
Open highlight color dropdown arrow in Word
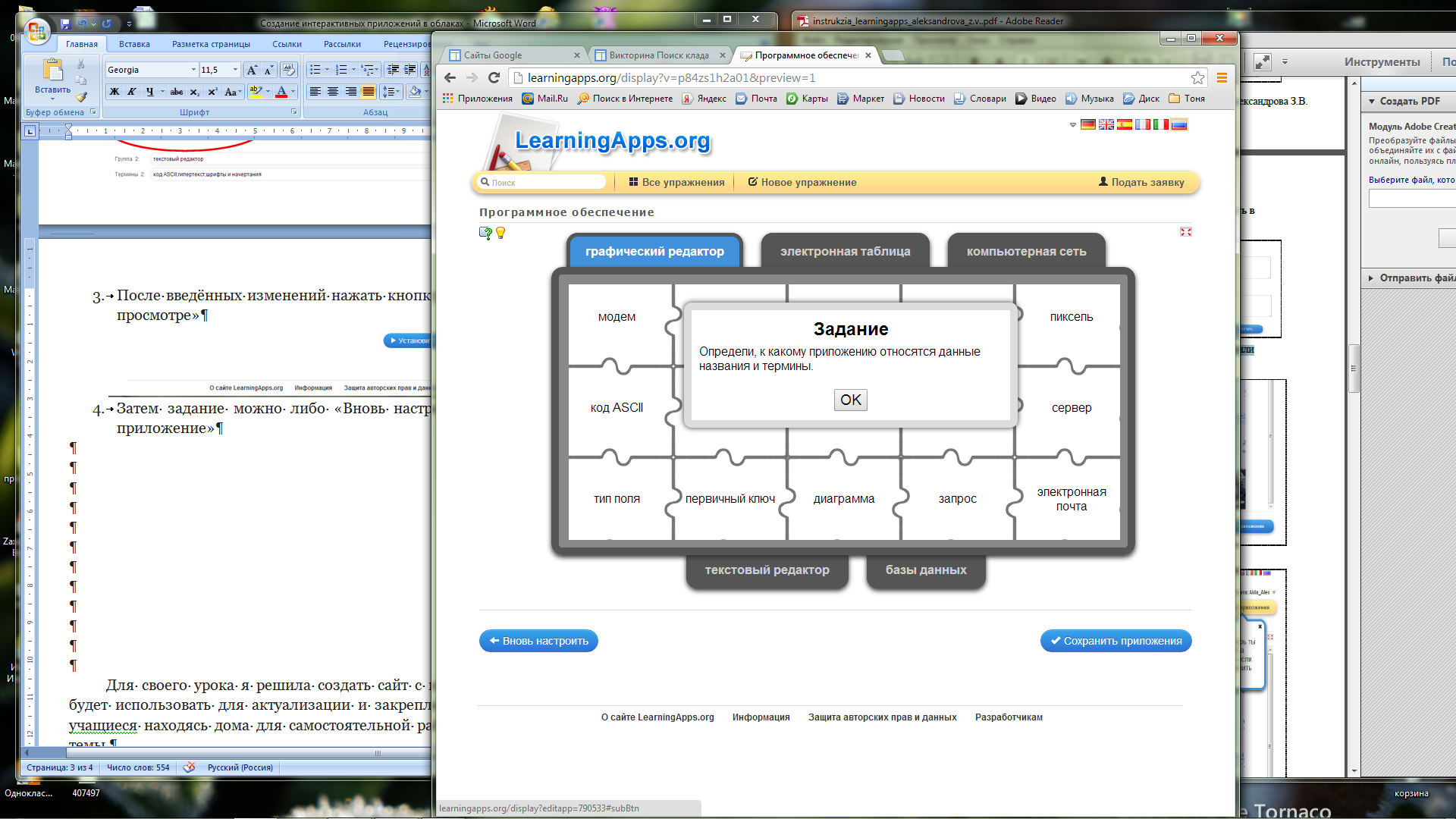click(x=268, y=92)
